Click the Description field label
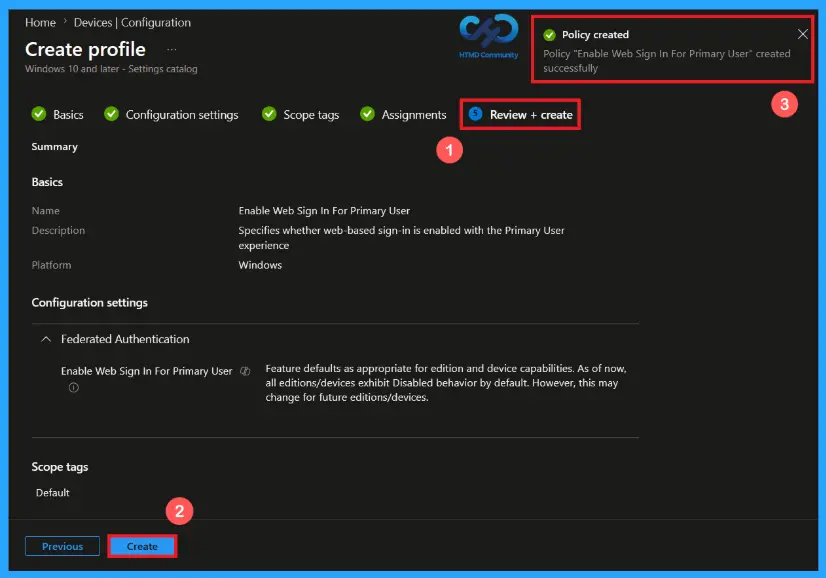Viewport: 826px width, 578px height. click(x=58, y=230)
